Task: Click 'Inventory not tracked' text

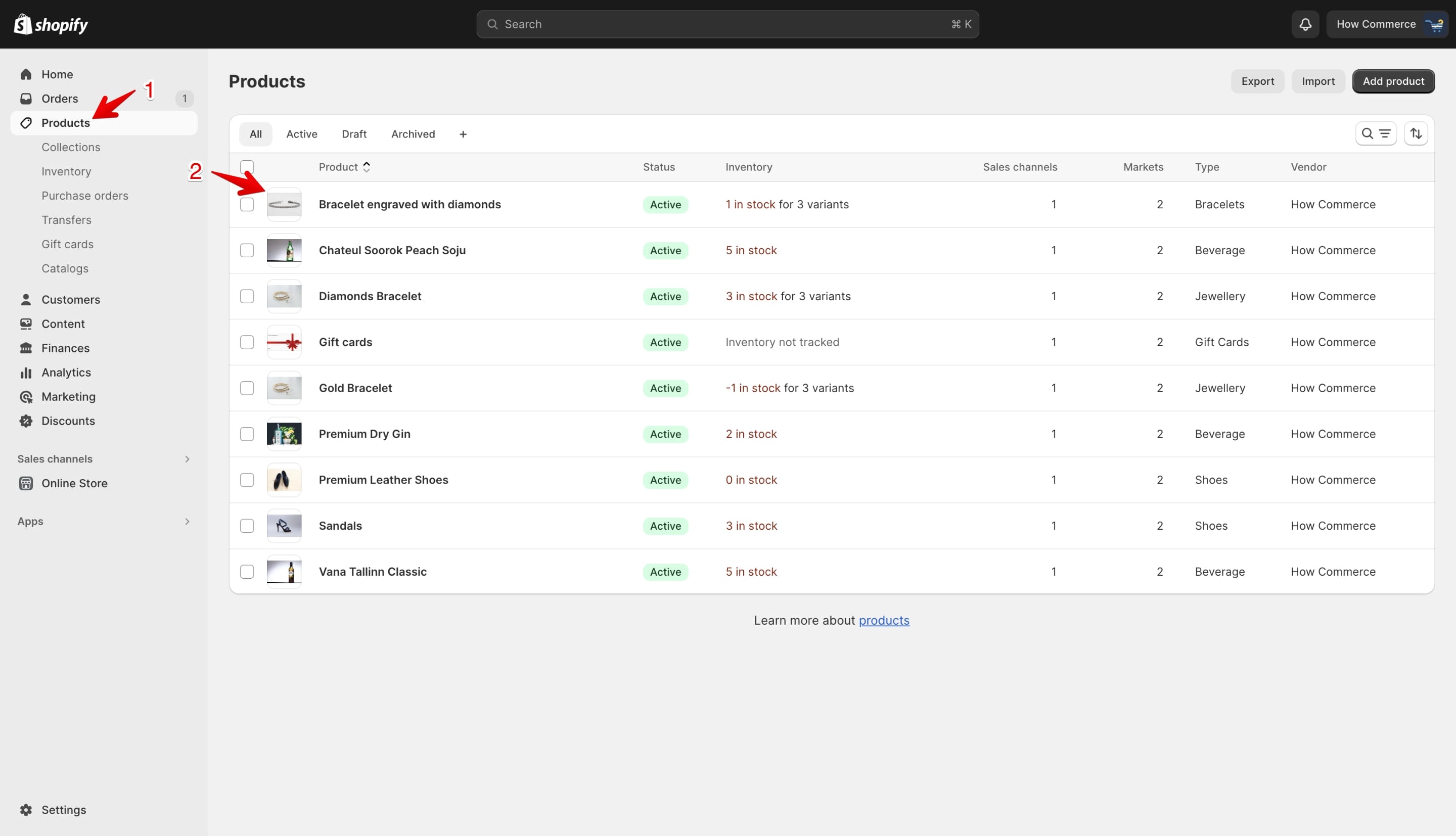Action: pyautogui.click(x=782, y=342)
